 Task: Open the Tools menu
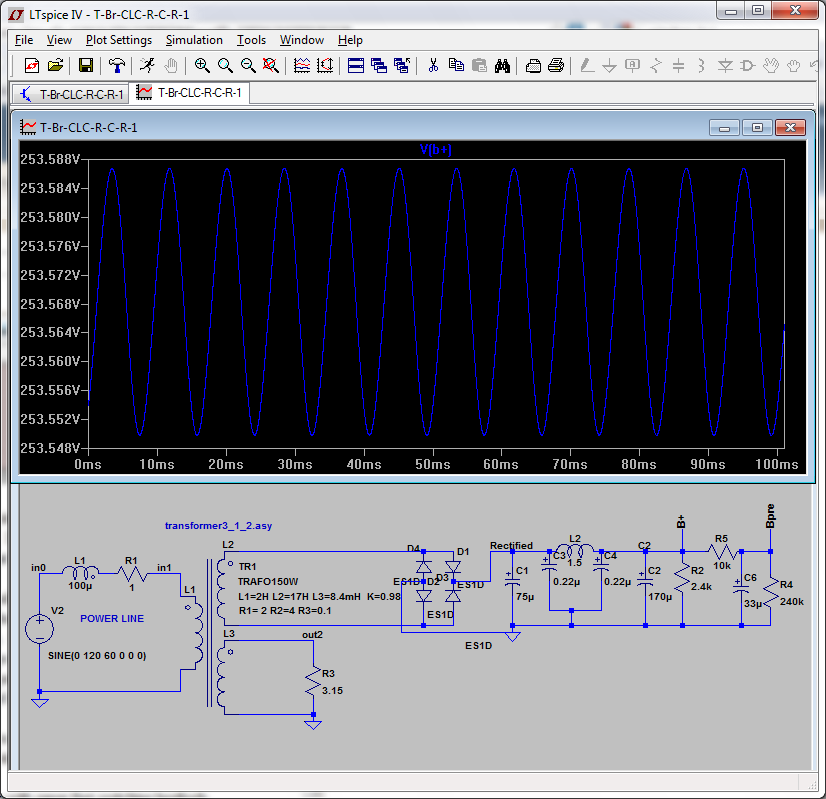pos(251,40)
